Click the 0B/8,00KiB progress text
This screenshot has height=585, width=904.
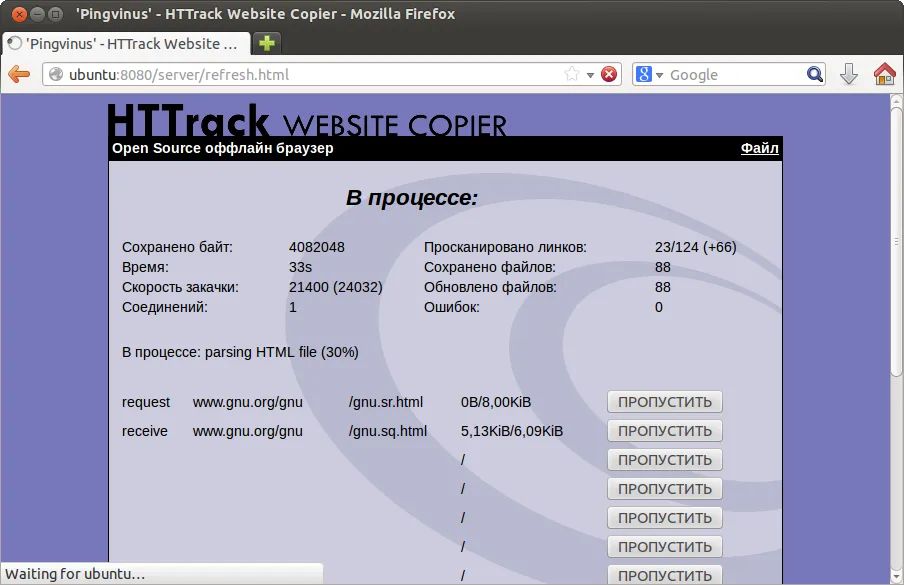496,402
